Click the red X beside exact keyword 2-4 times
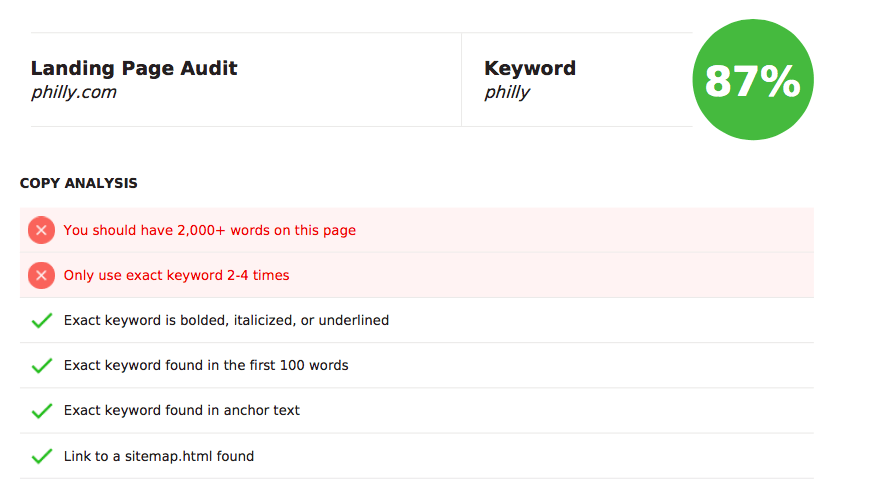Screen dimensions: 870x502 (42, 276)
